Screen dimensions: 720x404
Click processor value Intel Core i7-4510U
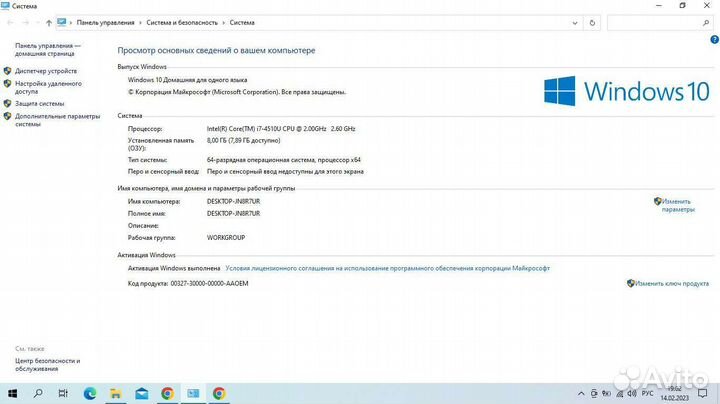[x=281, y=129]
